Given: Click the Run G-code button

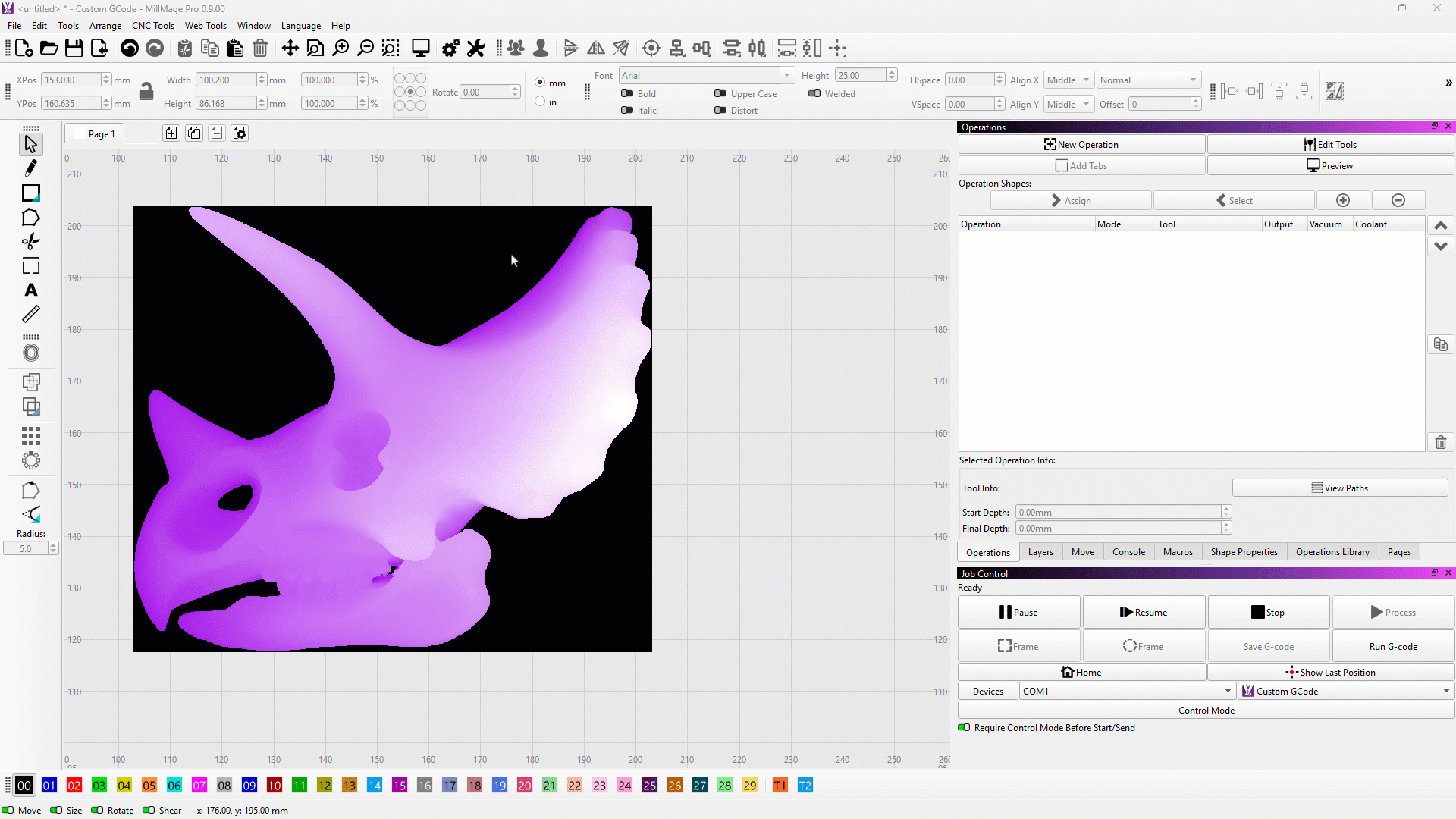Looking at the screenshot, I should [1393, 646].
